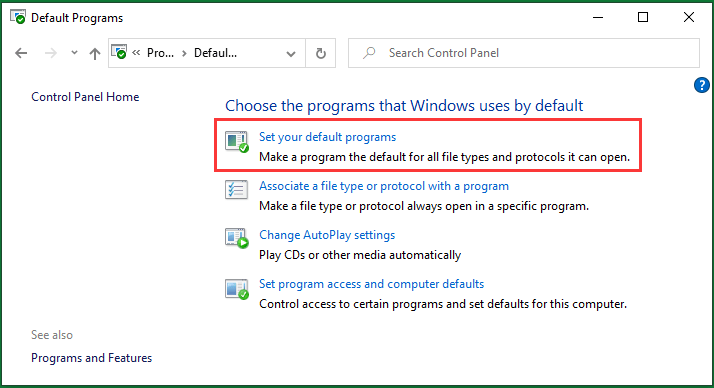Click the Search Control Panel field
The image size is (714, 388).
(524, 53)
